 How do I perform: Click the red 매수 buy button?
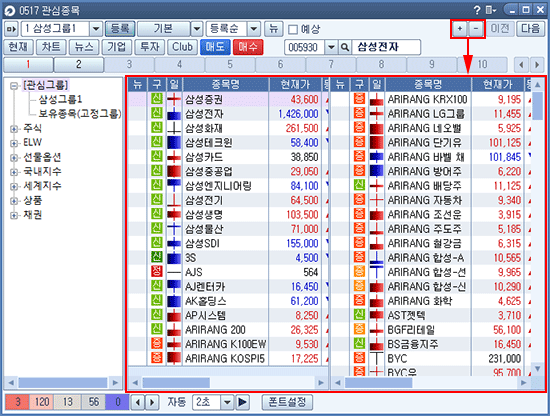click(x=248, y=47)
